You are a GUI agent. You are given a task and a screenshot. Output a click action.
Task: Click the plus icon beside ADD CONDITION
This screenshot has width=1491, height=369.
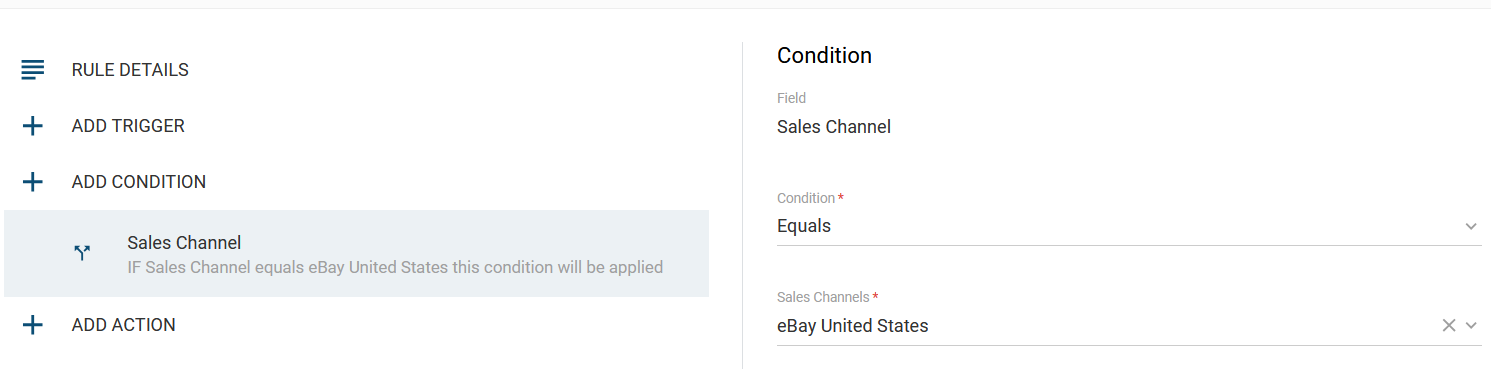click(x=33, y=182)
